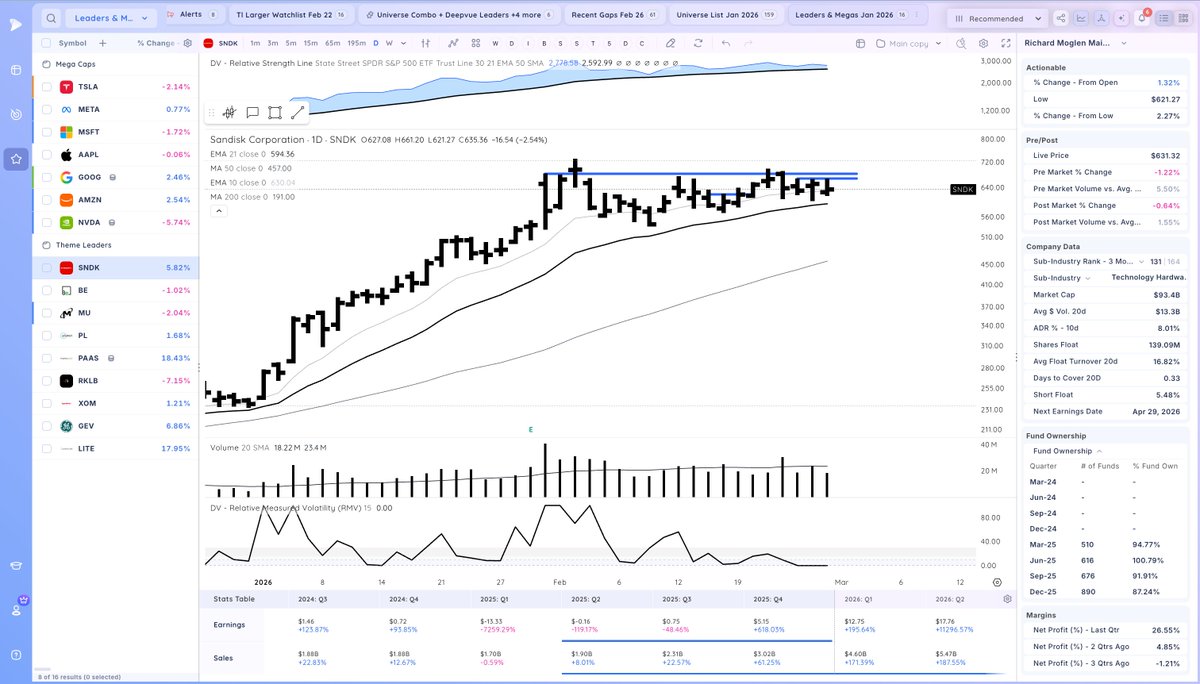Tick the select-all checkbox next to Symbol

[47, 43]
